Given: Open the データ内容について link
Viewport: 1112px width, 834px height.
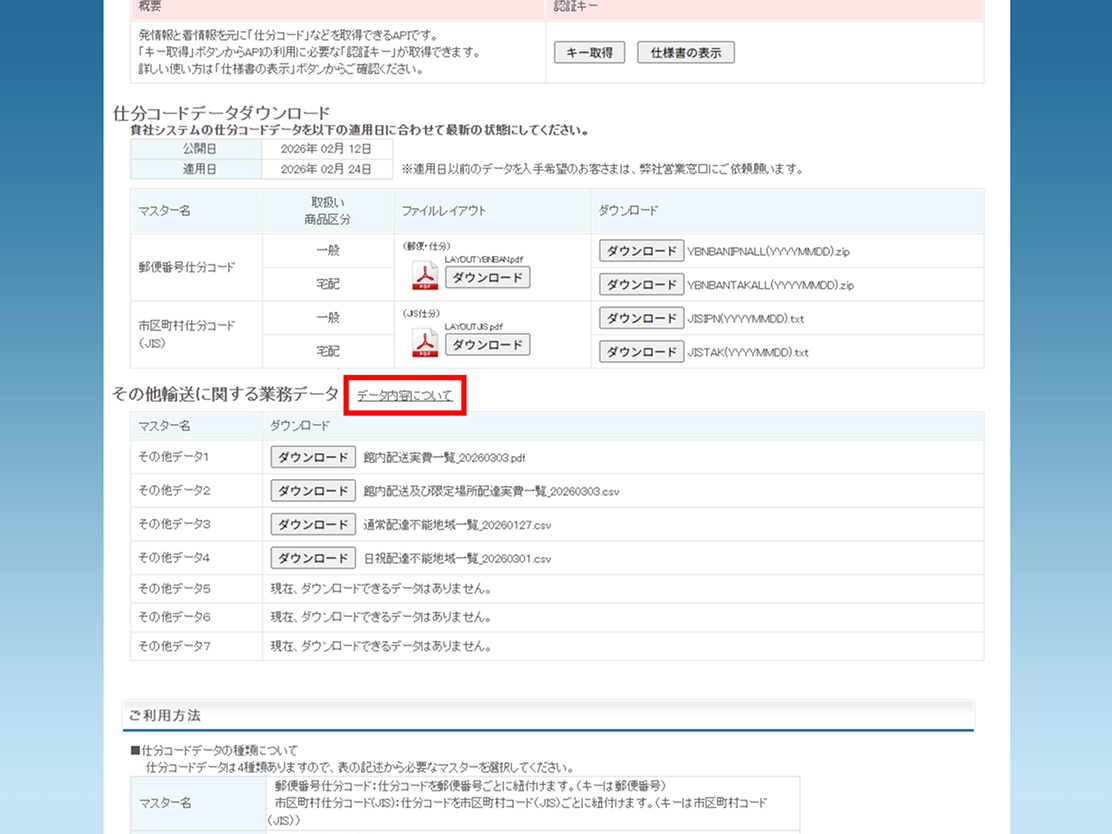Looking at the screenshot, I should coord(404,396).
